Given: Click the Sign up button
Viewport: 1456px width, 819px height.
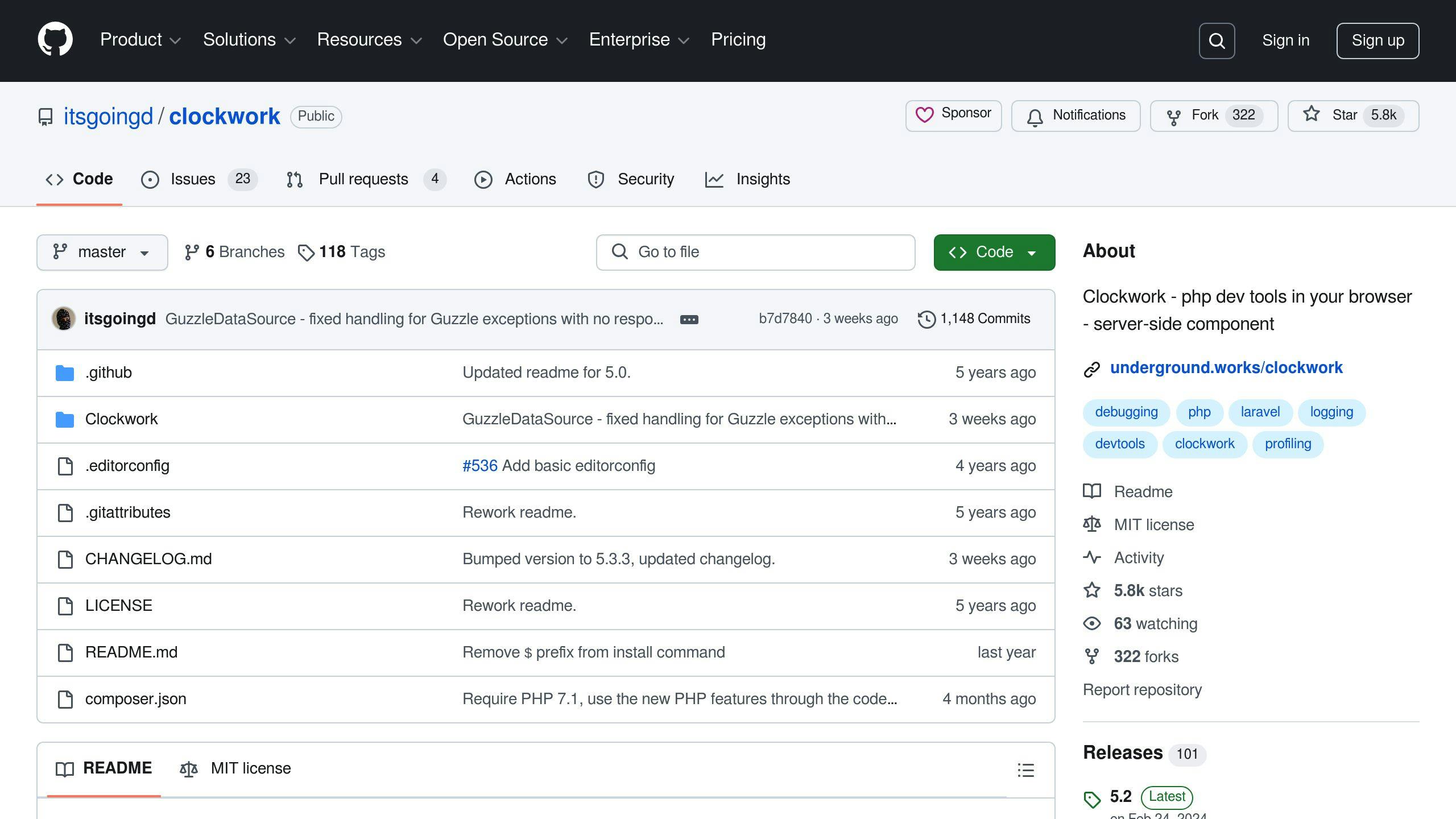Looking at the screenshot, I should (x=1378, y=41).
